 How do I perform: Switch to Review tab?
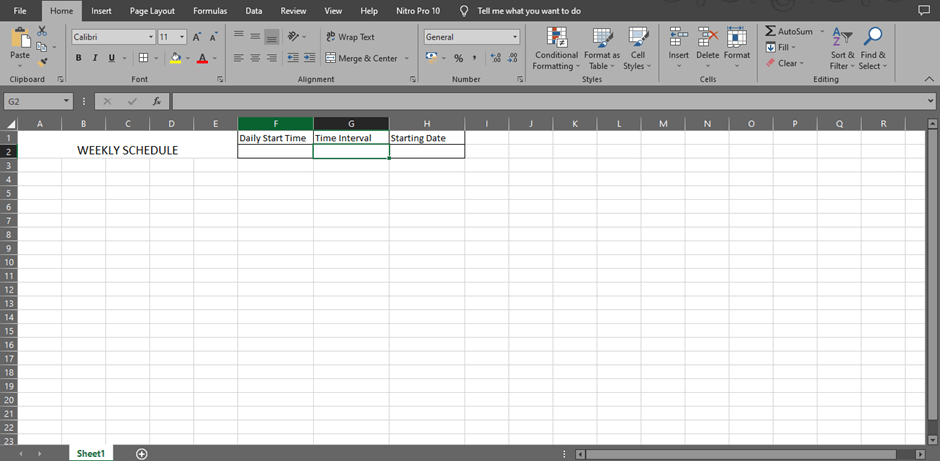point(293,11)
